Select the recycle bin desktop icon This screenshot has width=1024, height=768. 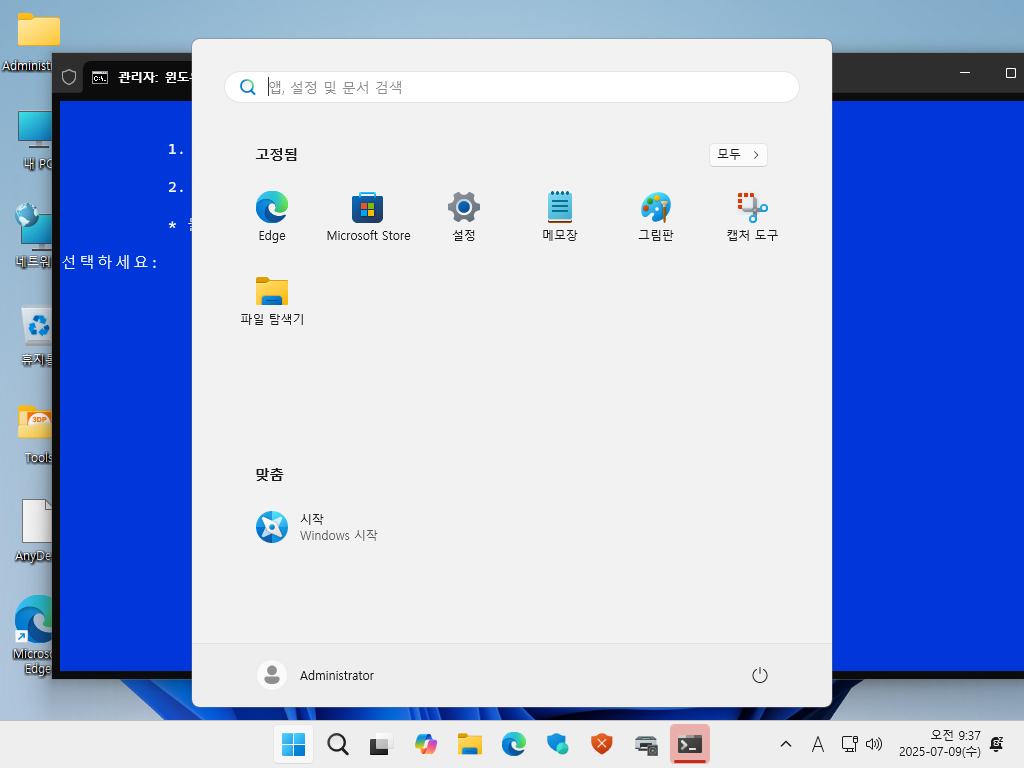point(36,334)
